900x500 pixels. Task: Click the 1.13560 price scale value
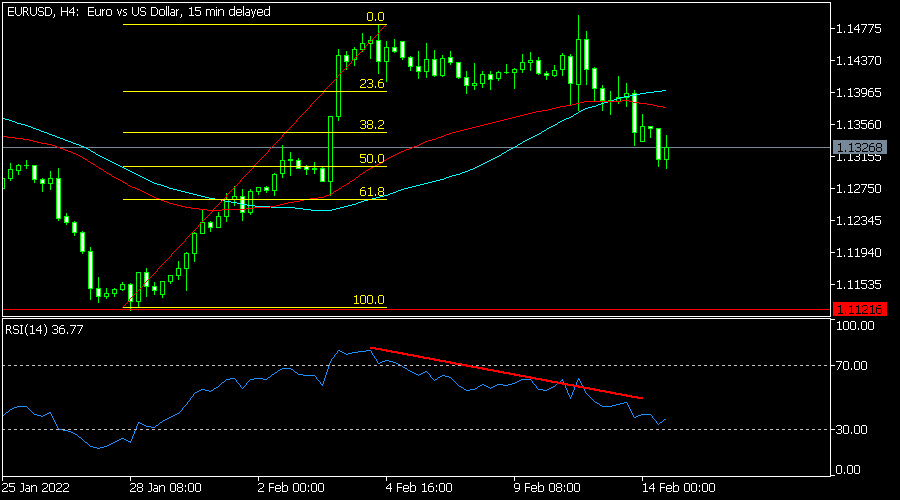[859, 125]
